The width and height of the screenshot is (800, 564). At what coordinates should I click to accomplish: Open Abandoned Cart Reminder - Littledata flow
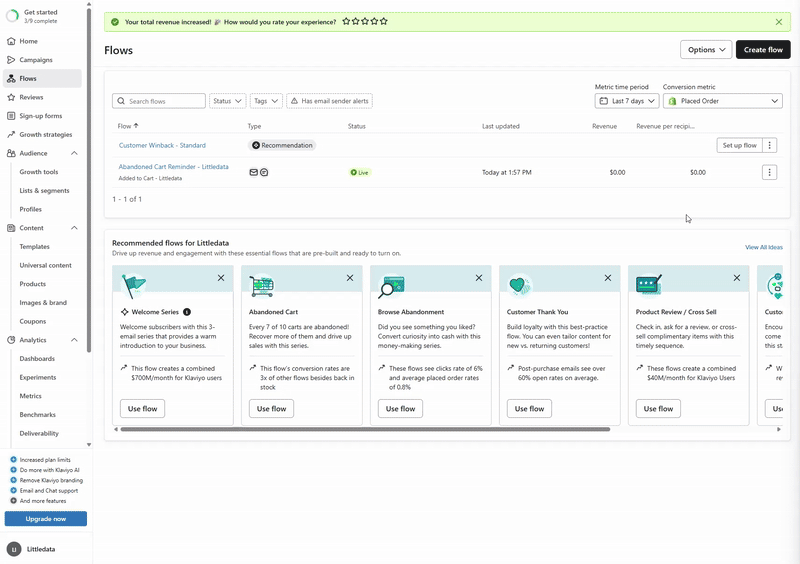point(173,167)
